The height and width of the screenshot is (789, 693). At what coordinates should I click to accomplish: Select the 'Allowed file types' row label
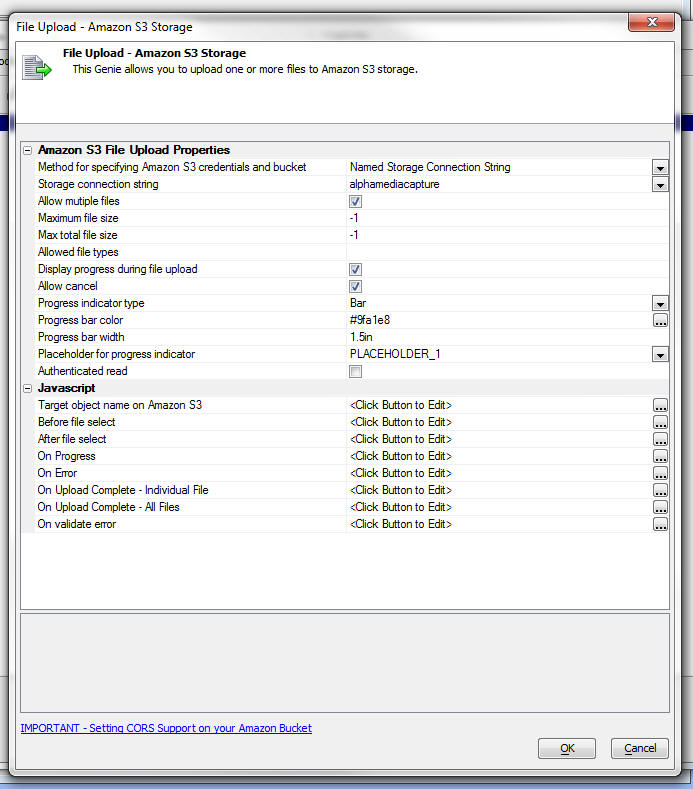78,252
